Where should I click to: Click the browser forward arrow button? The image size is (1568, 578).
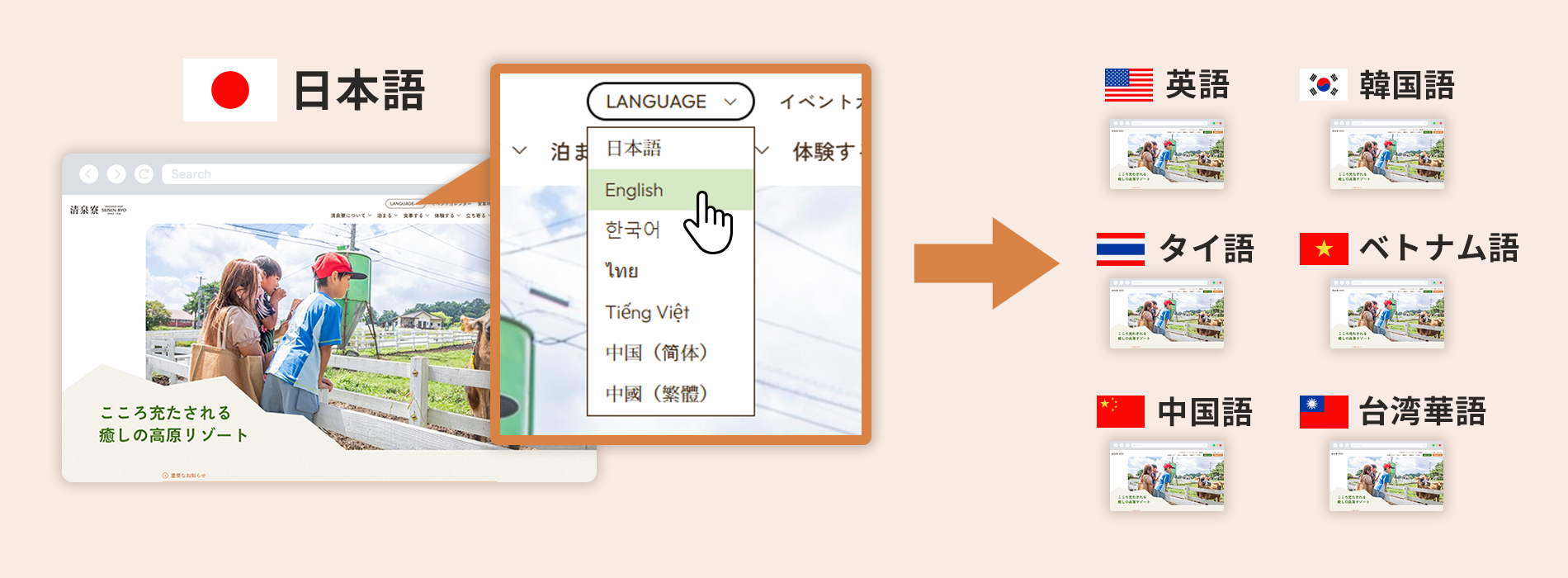tap(116, 174)
